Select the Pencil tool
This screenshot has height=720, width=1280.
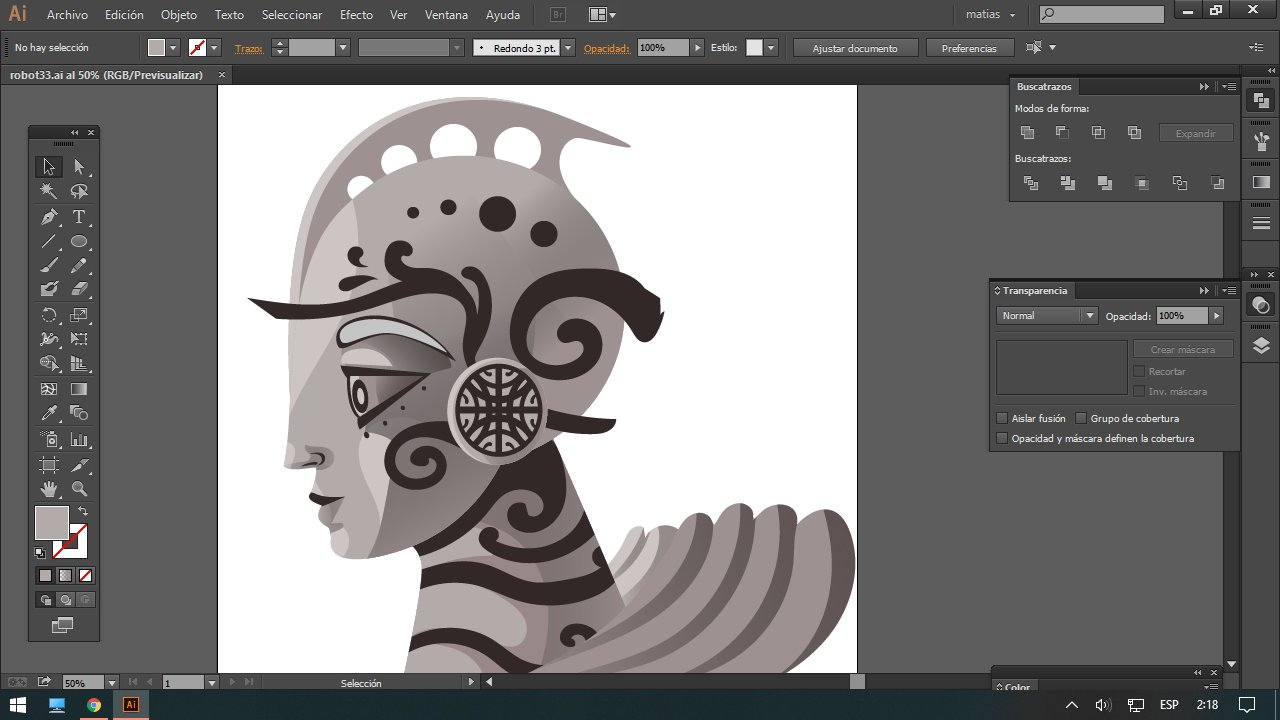pyautogui.click(x=79, y=266)
